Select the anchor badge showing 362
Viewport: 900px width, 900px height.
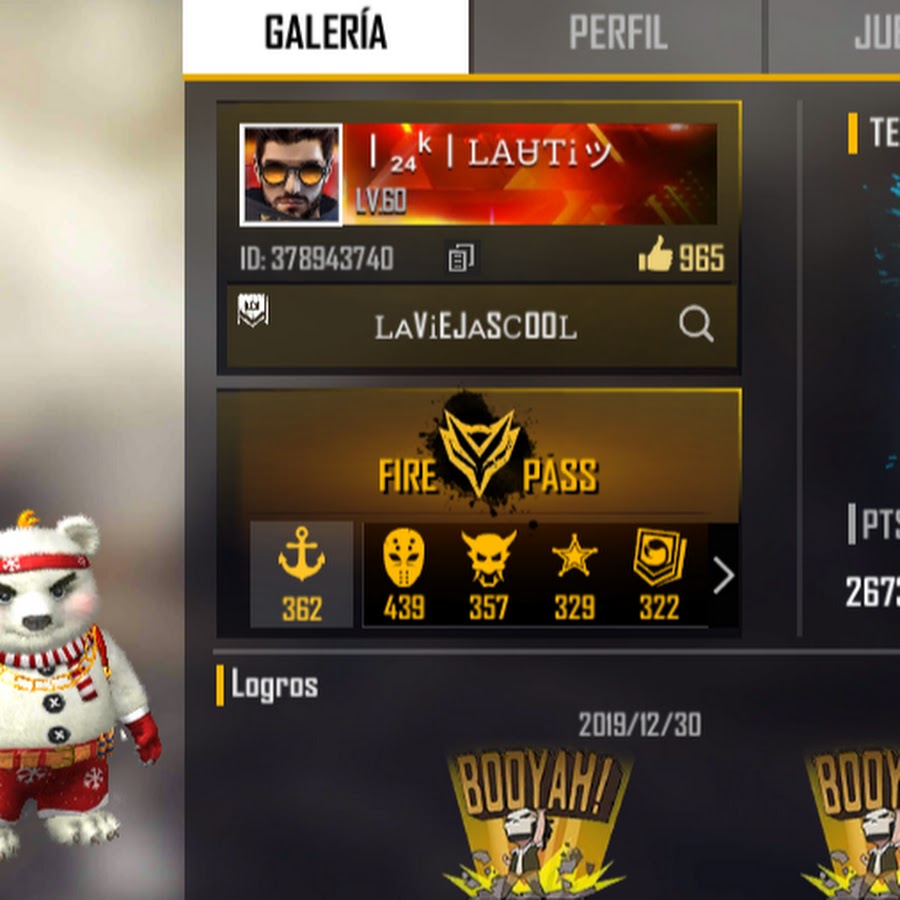click(301, 574)
